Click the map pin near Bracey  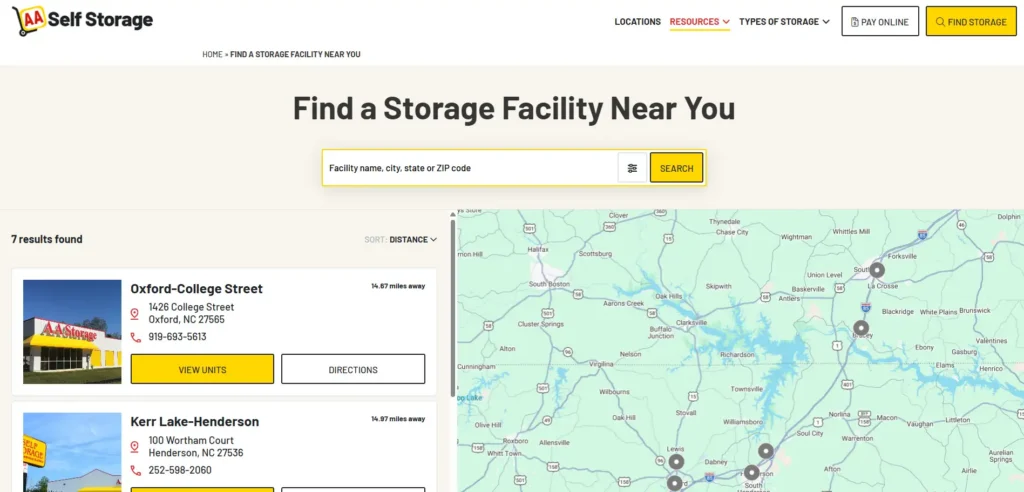click(x=861, y=328)
